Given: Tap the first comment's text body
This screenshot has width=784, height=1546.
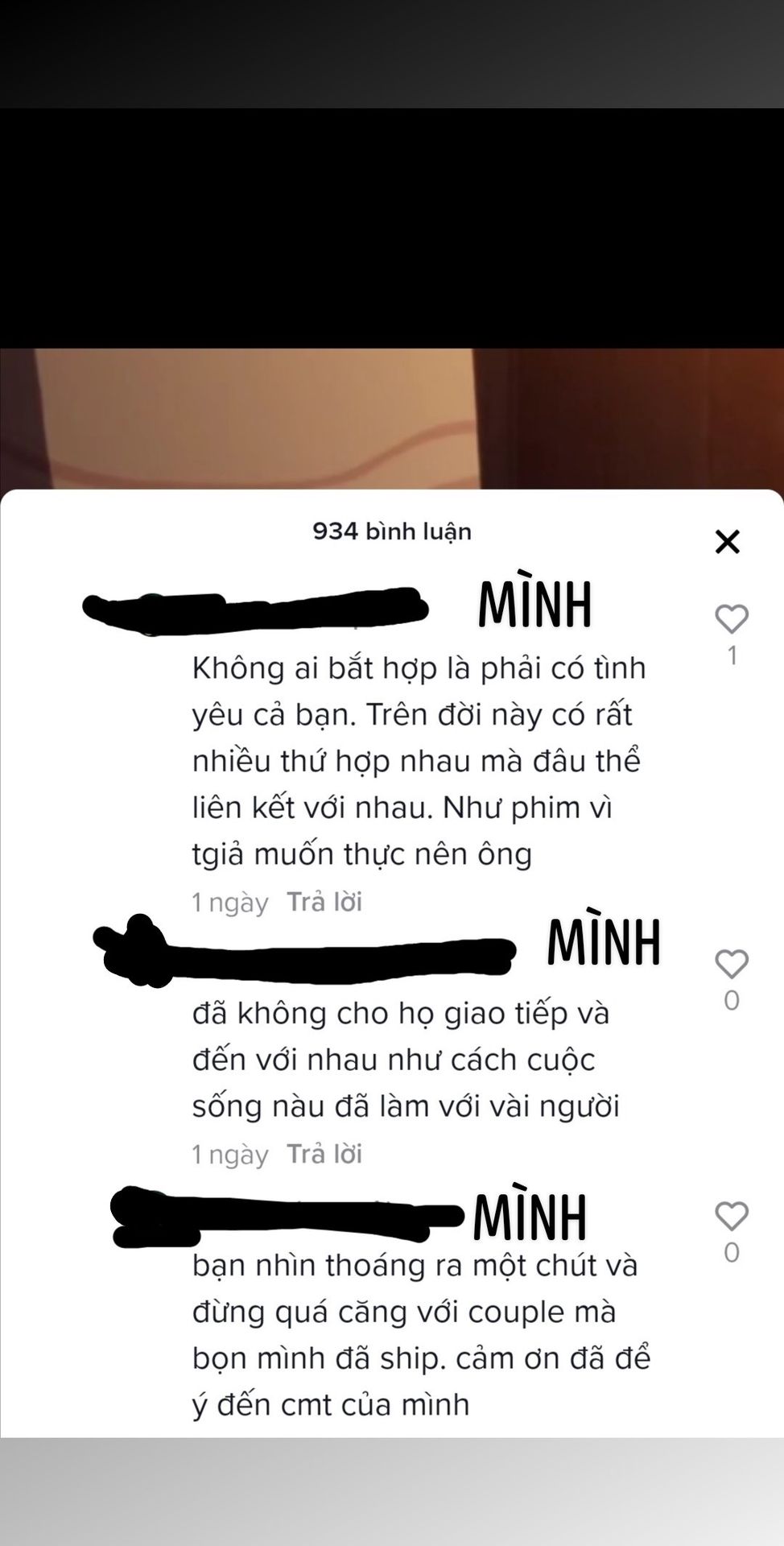Looking at the screenshot, I should (x=419, y=761).
